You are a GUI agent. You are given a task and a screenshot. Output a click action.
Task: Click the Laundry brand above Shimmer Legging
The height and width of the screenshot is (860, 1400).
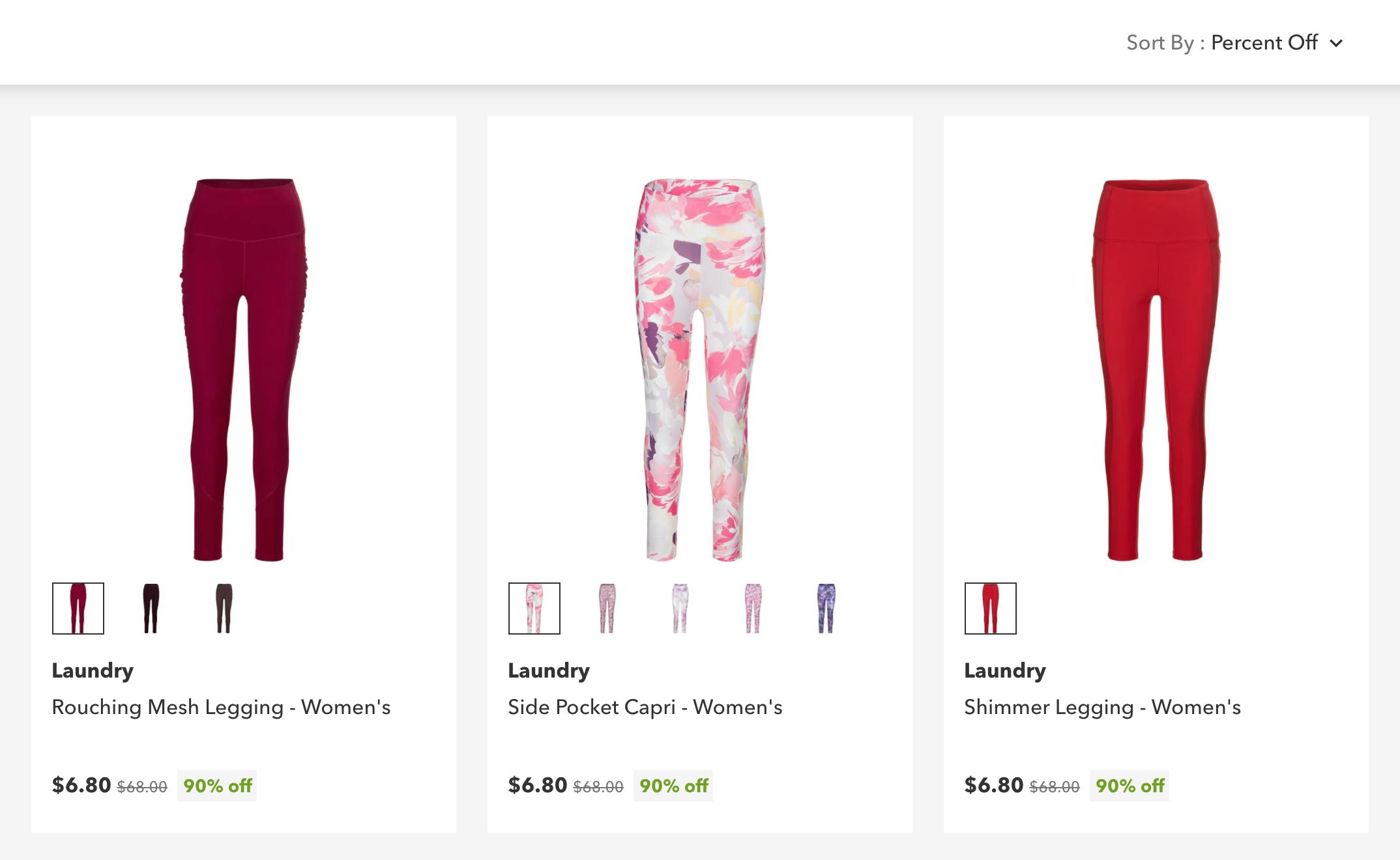click(x=1005, y=671)
